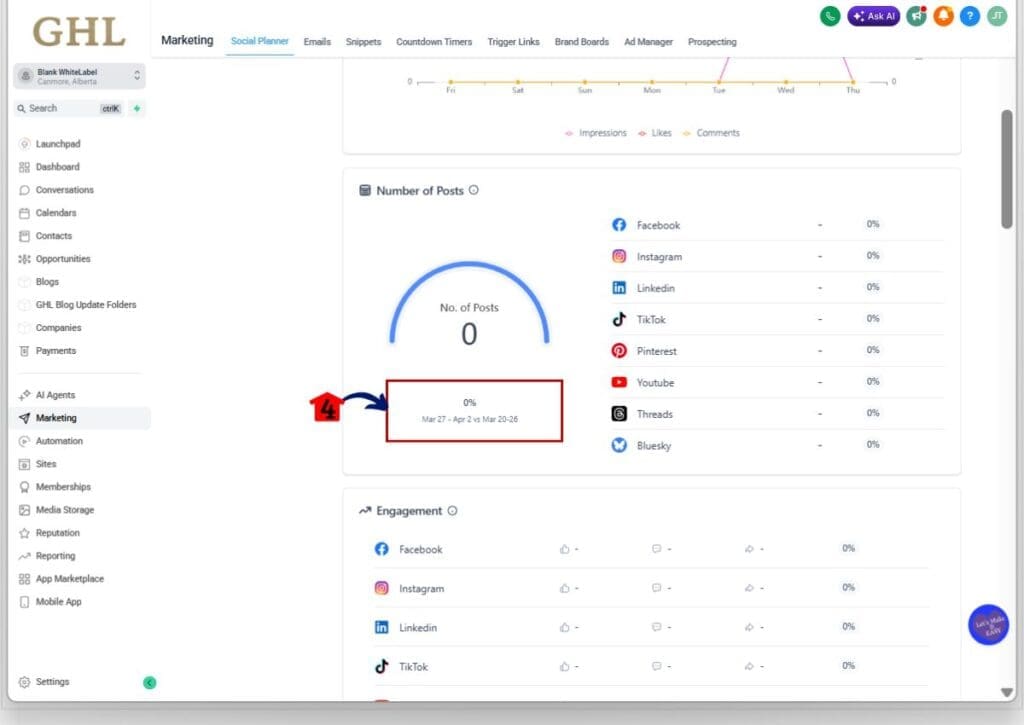
Task: Click the scrollbar down arrow
Action: (1007, 692)
